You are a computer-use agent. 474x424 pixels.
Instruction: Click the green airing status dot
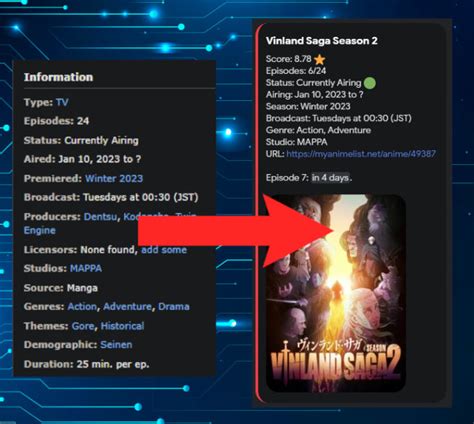(370, 83)
